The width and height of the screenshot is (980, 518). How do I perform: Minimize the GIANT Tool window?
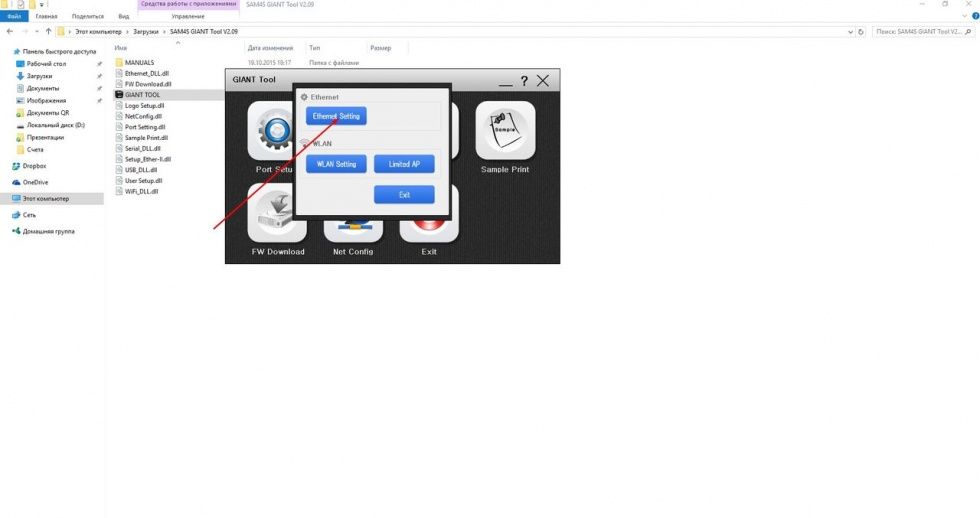[x=505, y=82]
